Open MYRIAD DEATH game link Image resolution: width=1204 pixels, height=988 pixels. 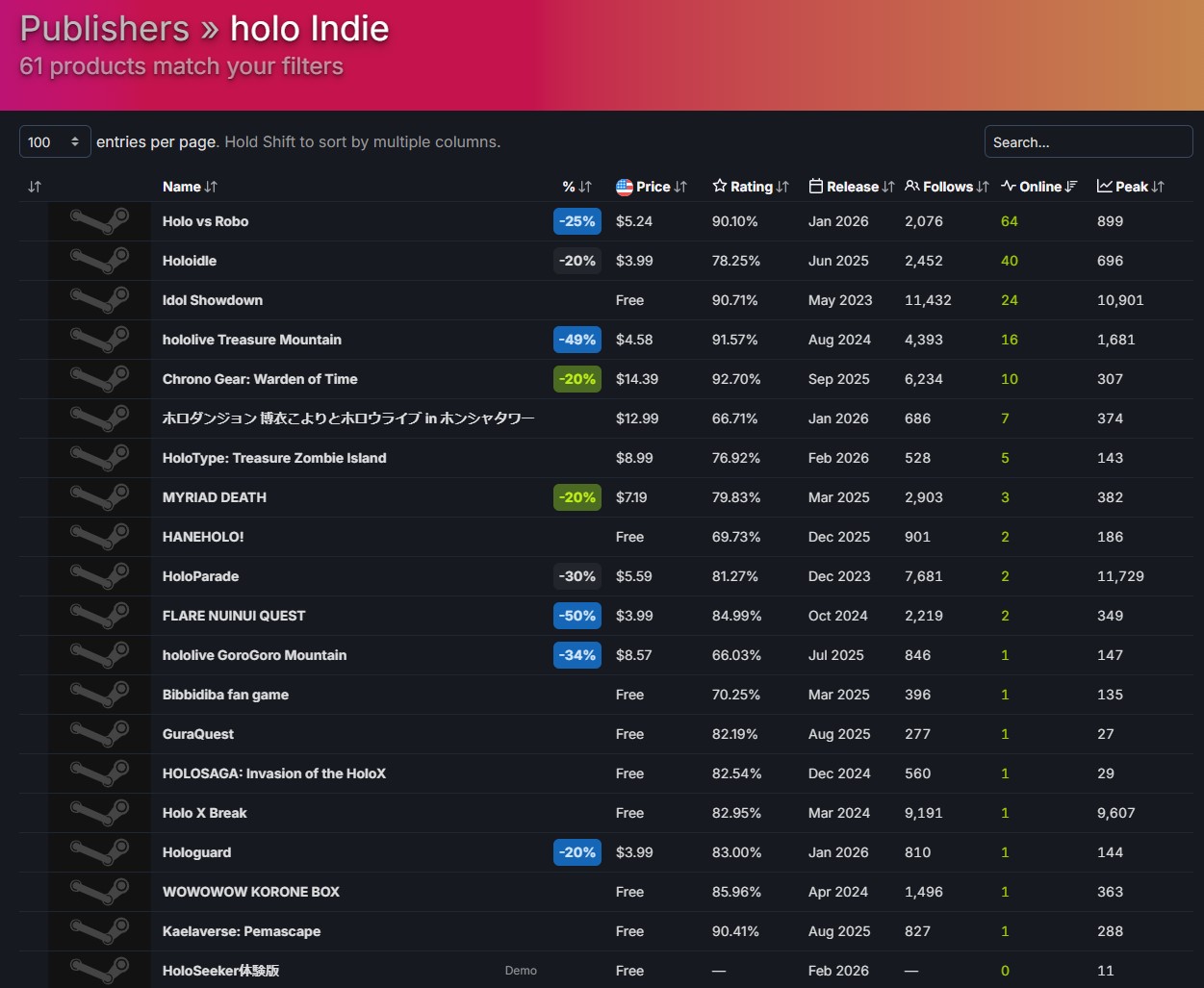point(215,497)
